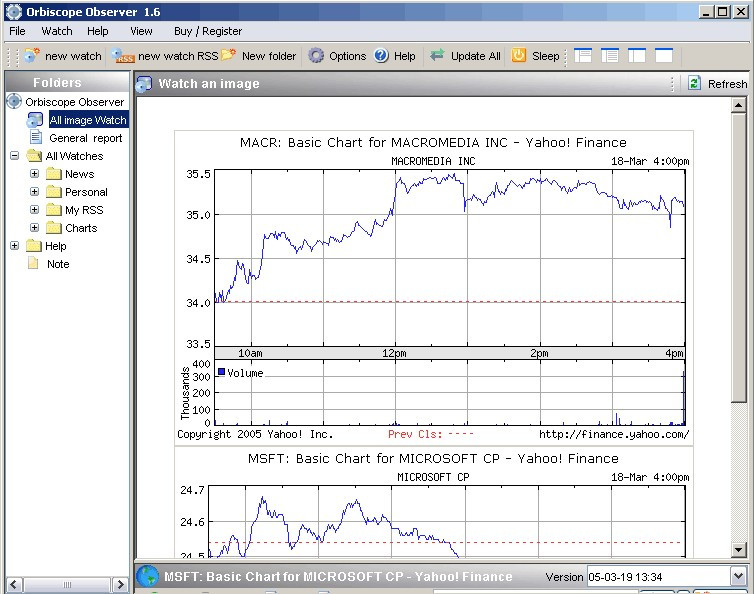Select All image Watch tree item
This screenshot has height=594, width=754.
pyautogui.click(x=88, y=120)
